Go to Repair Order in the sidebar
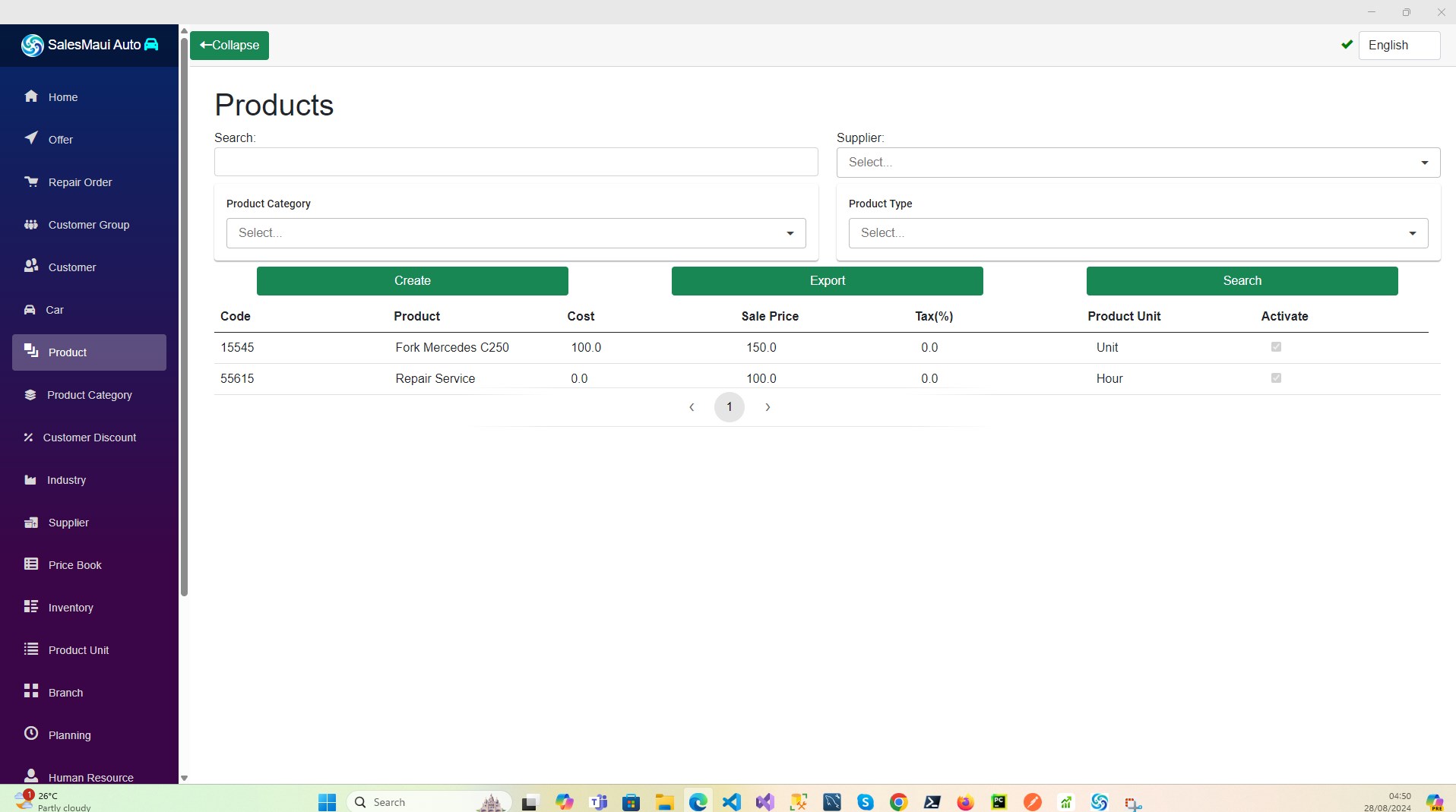 [x=89, y=182]
